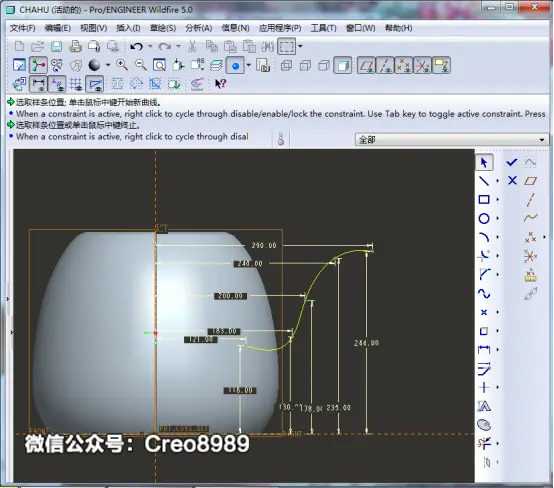Select the Circle sketch tool
The width and height of the screenshot is (554, 488).
[484, 218]
